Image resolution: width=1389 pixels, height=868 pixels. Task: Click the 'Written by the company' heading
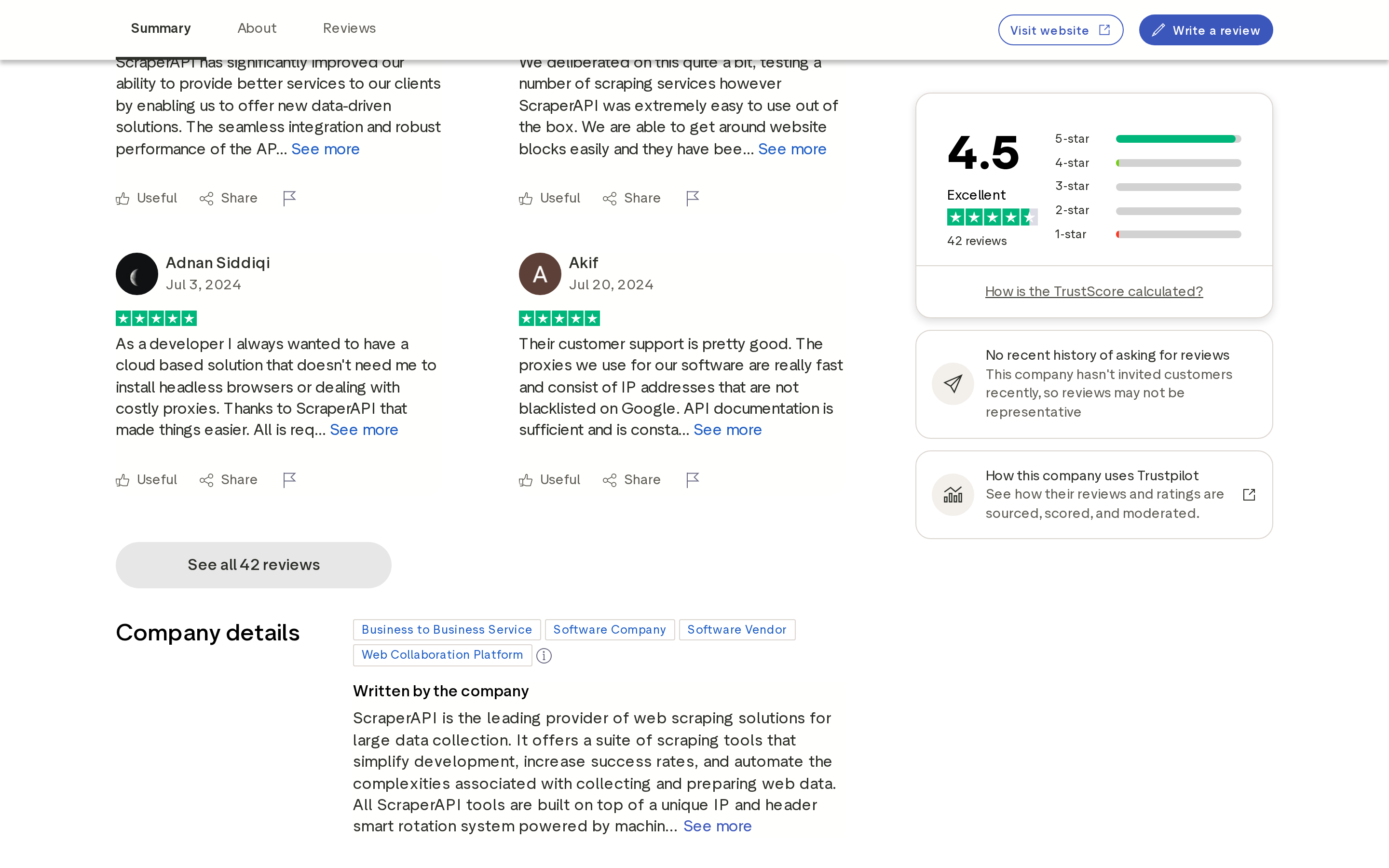(x=440, y=691)
